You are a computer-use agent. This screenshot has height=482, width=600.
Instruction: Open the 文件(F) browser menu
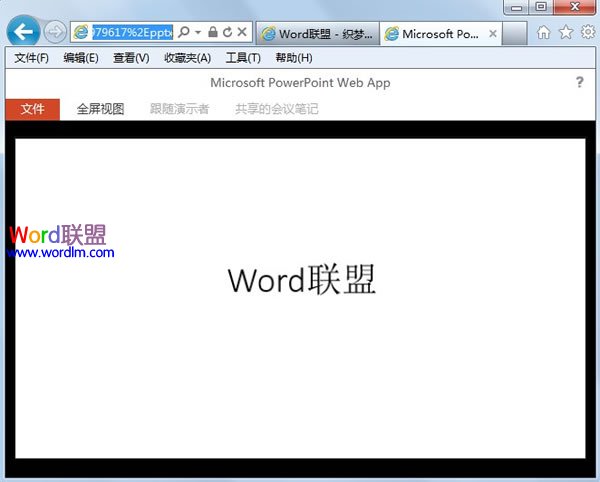tap(32, 58)
